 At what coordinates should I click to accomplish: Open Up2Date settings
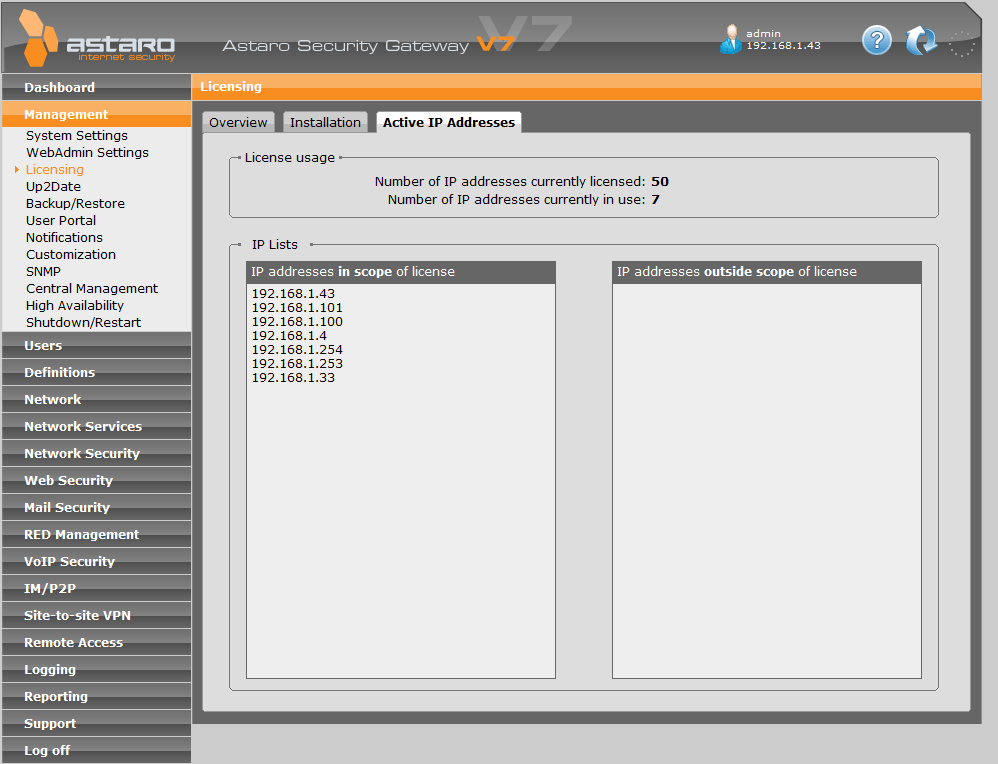point(53,187)
